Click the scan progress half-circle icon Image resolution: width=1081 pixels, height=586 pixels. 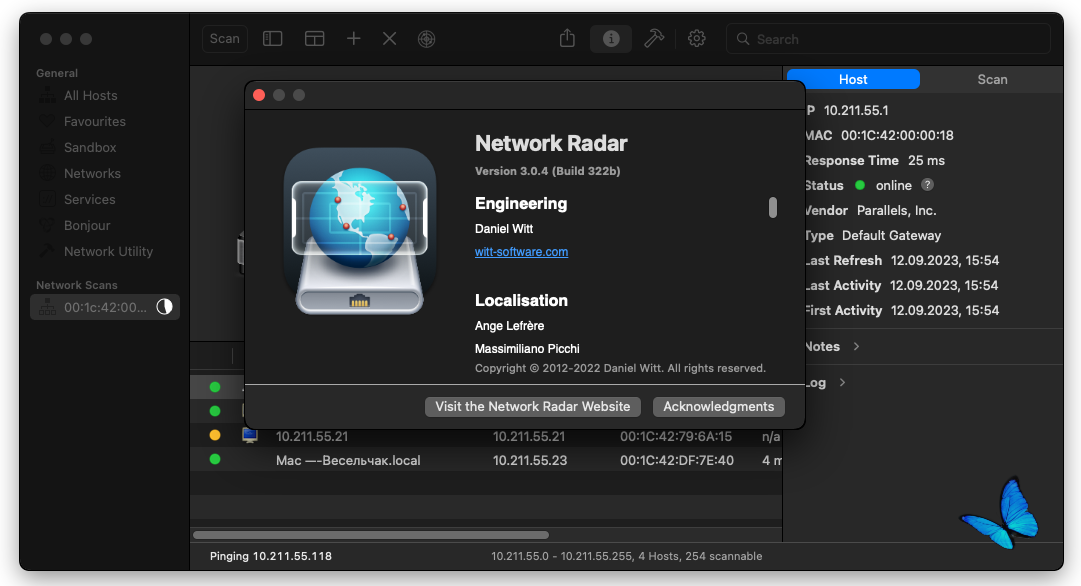164,307
